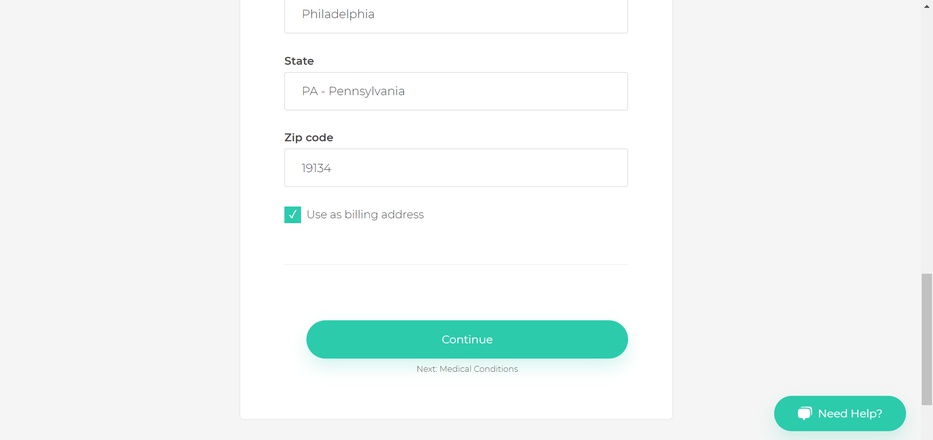933x440 pixels.
Task: Click the 'Need Help?' text label
Action: (850, 413)
